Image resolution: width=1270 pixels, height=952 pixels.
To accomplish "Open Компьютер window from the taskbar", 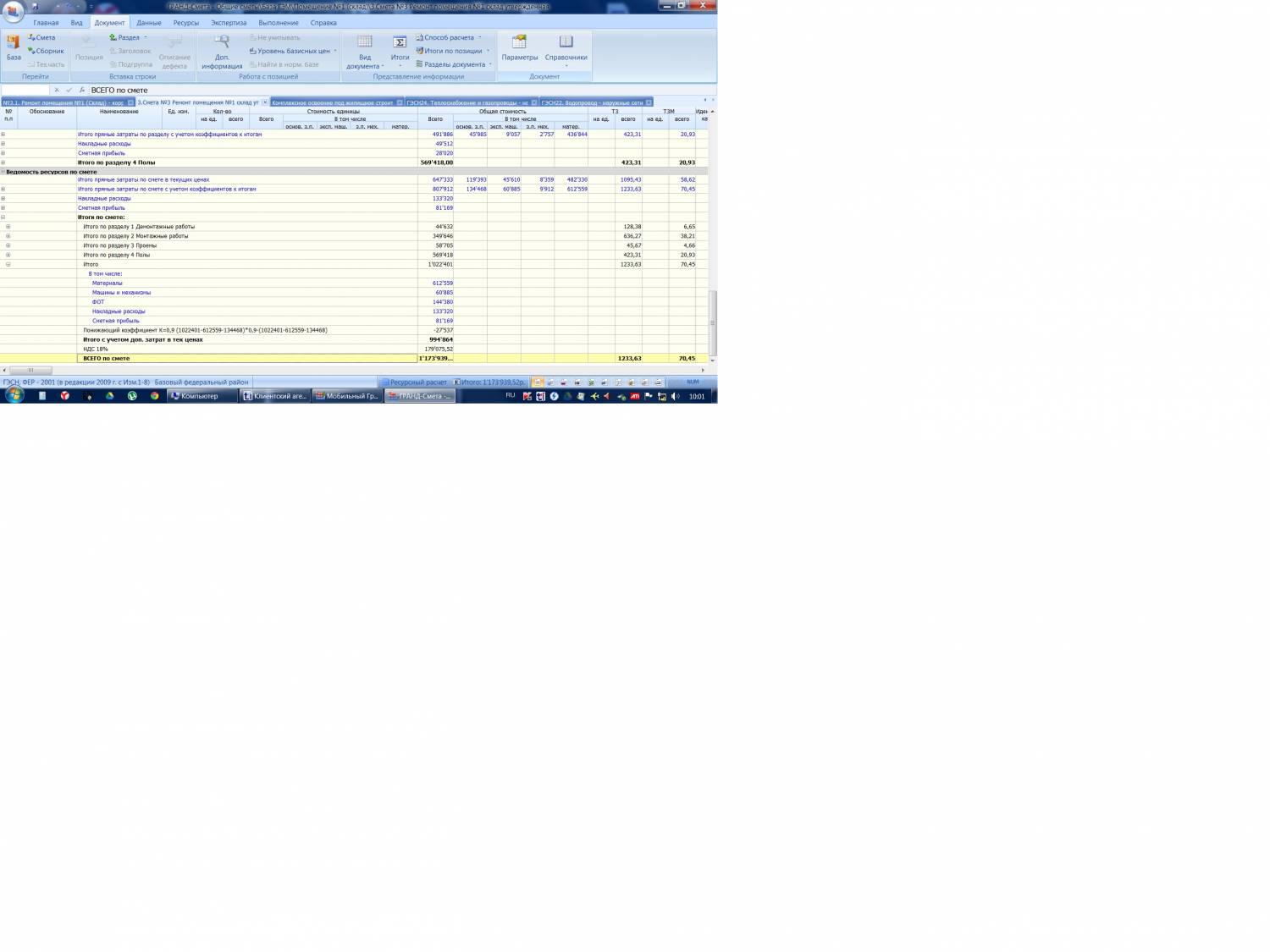I will (x=201, y=396).
